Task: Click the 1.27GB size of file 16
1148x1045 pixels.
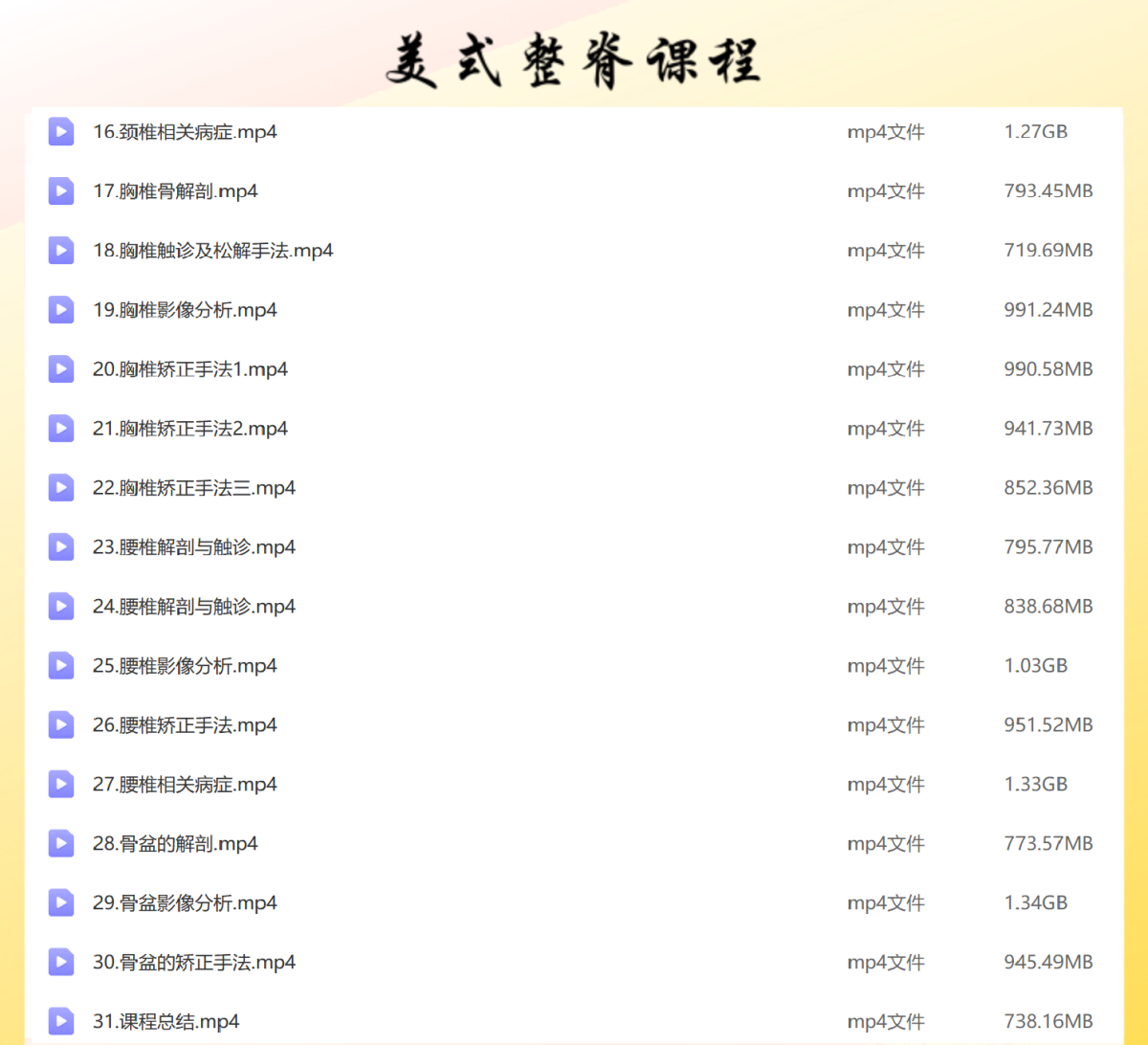Action: [1035, 132]
